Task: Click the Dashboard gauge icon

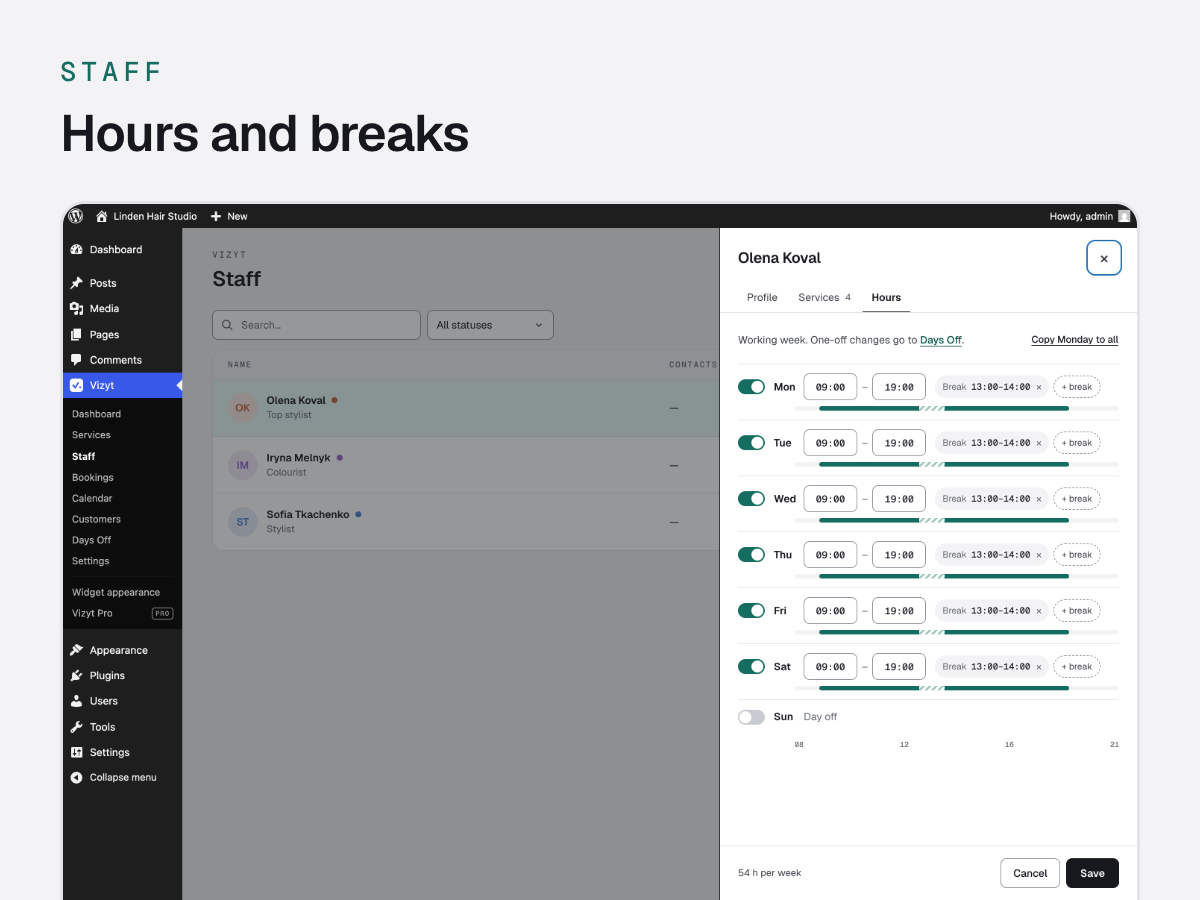Action: [x=77, y=250]
